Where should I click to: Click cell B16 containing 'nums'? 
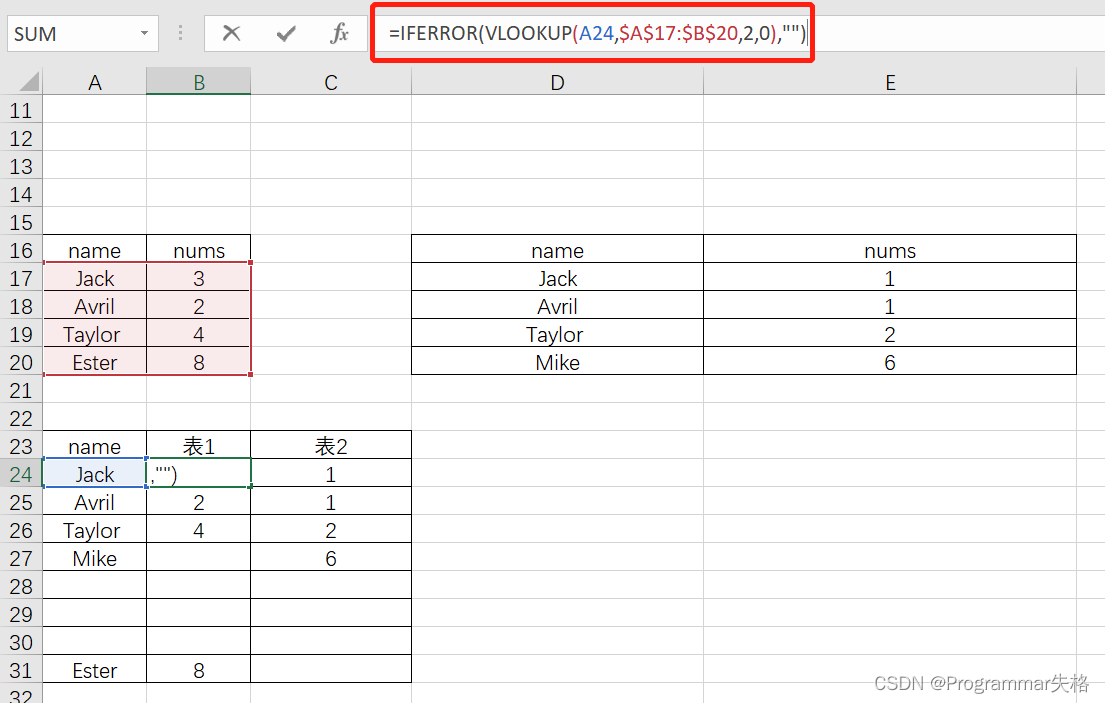[199, 250]
